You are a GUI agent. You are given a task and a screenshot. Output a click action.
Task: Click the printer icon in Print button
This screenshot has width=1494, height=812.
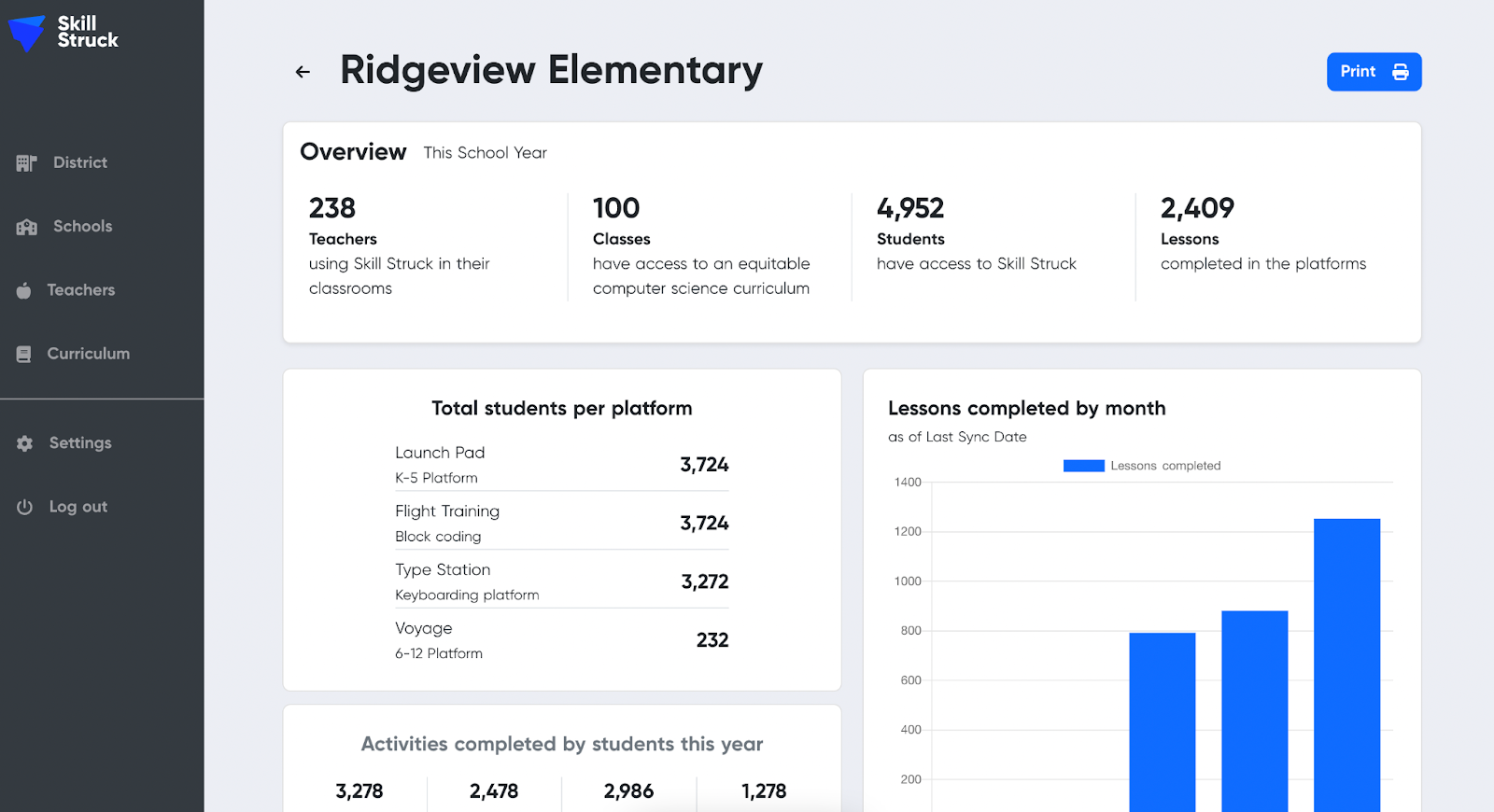[x=1401, y=72]
